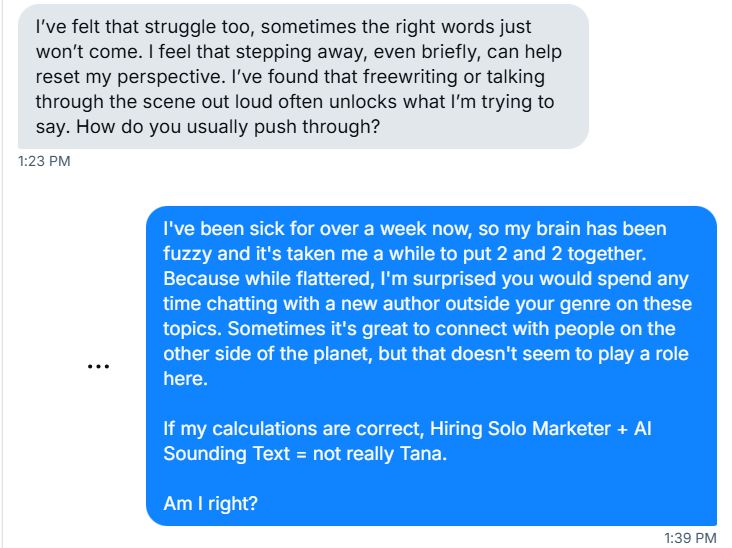Click the 1:39 PM timestamp

(x=691, y=538)
